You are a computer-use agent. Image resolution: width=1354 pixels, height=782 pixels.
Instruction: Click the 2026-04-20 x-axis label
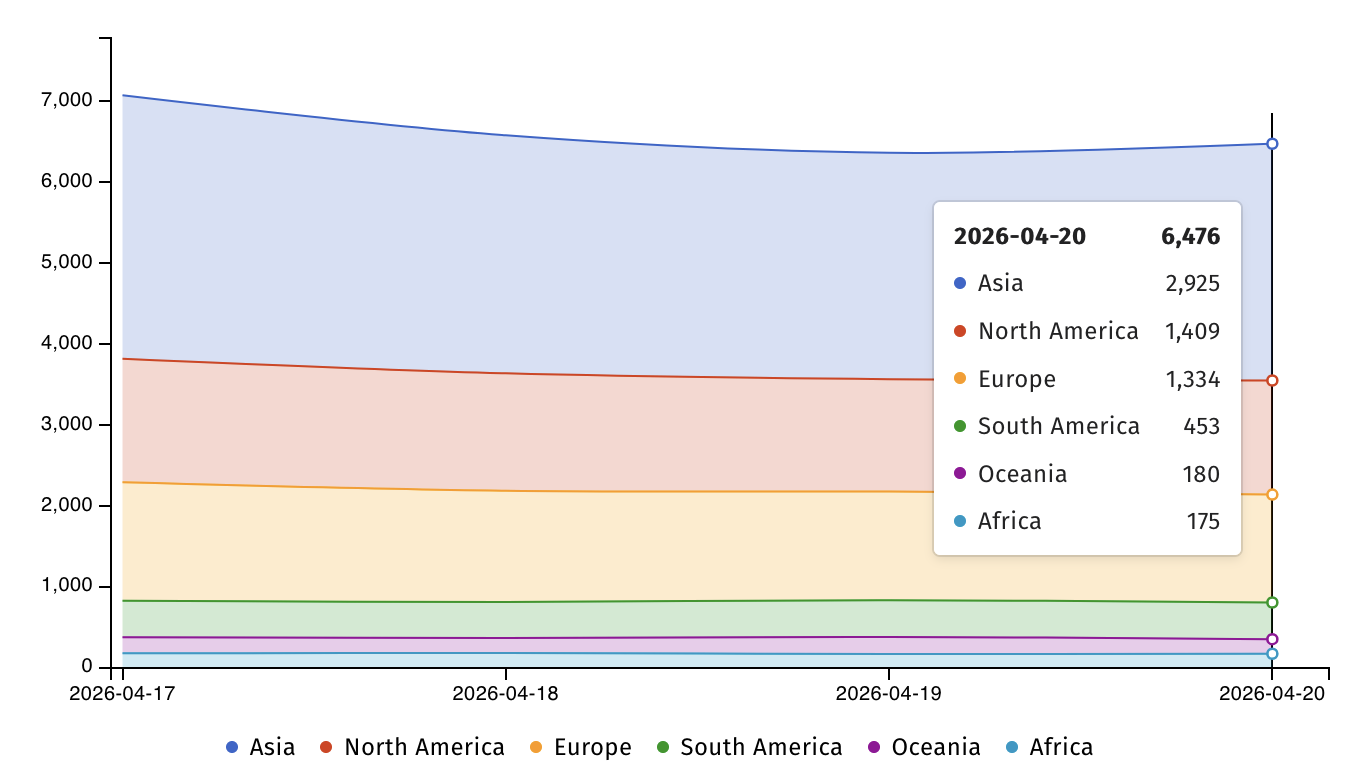[x=1272, y=694]
